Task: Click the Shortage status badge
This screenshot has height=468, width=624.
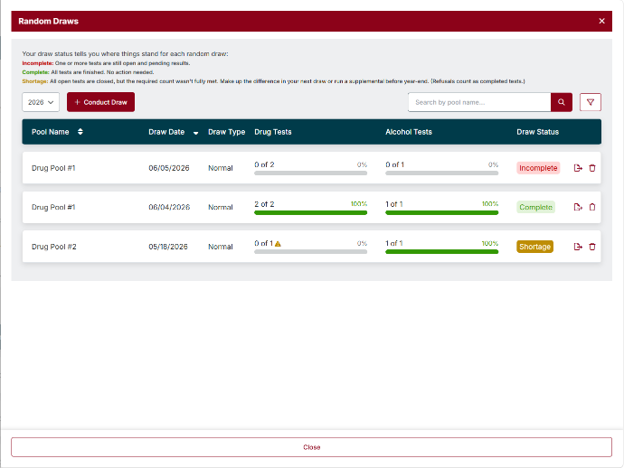Action: [x=535, y=247]
